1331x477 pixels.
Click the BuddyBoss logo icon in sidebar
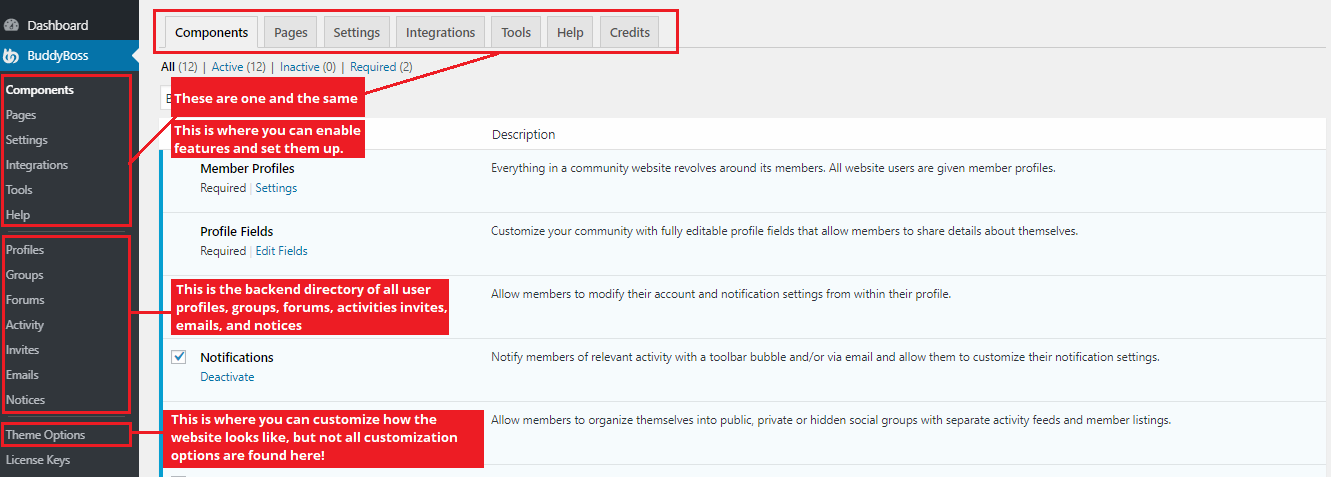(x=12, y=56)
